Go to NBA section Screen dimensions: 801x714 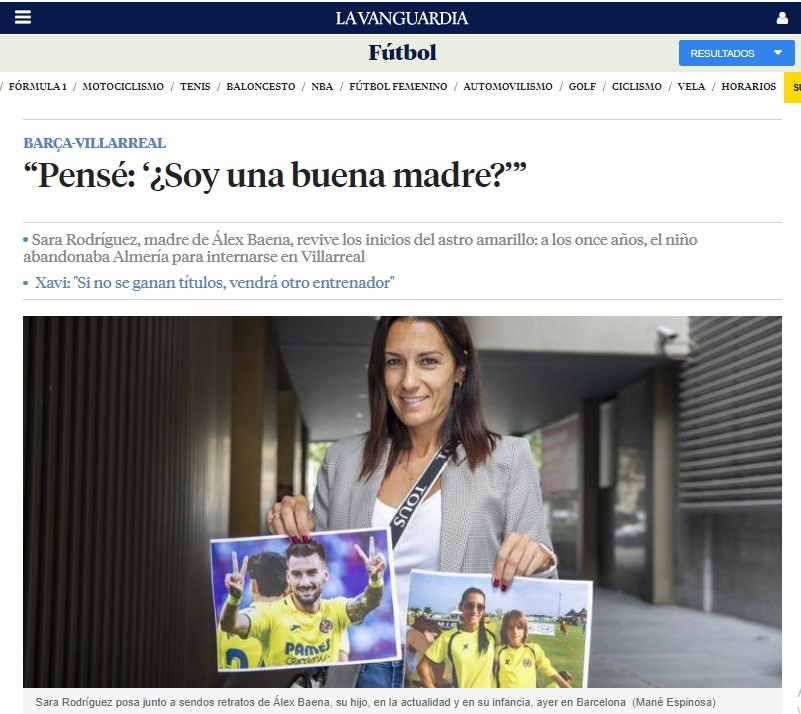[x=322, y=86]
